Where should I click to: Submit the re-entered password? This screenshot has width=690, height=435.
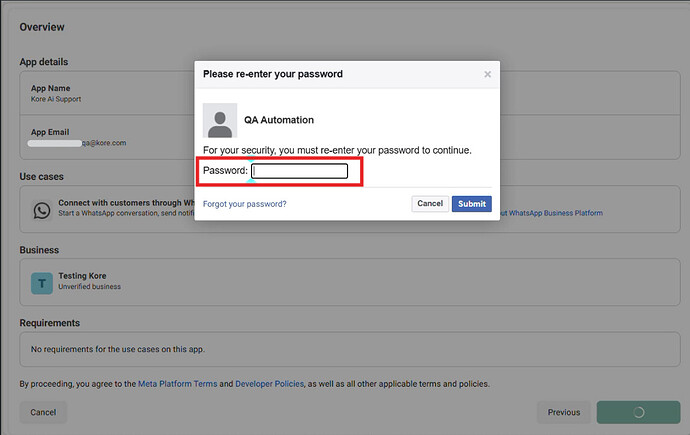pos(471,204)
